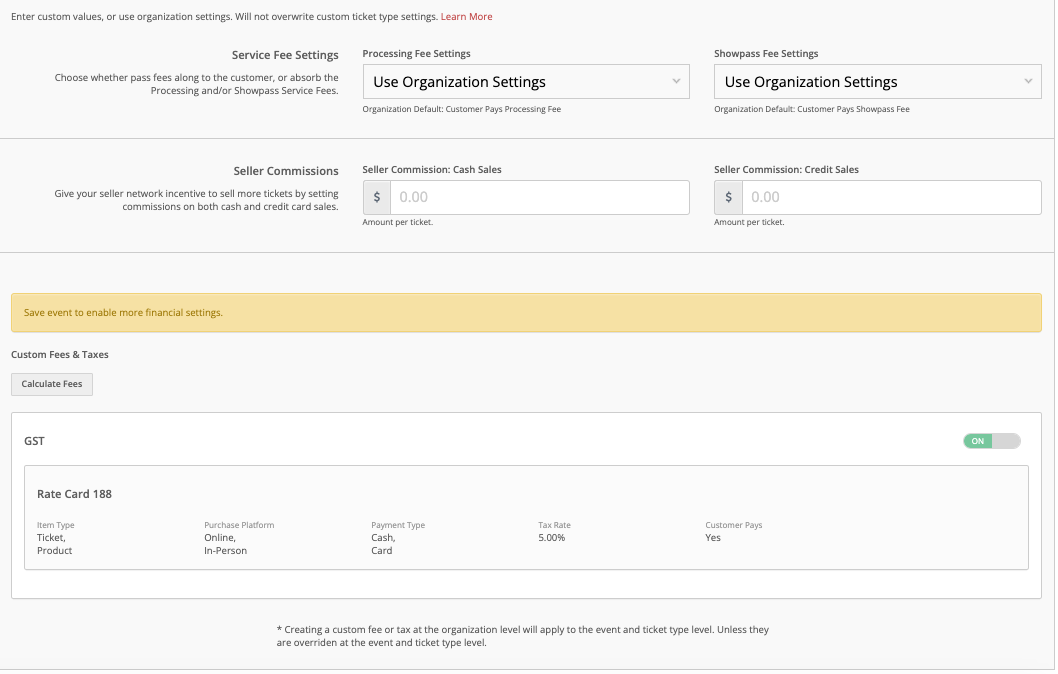Click dollar sign beside Credit Sales field
The height and width of the screenshot is (674, 1058).
729,197
